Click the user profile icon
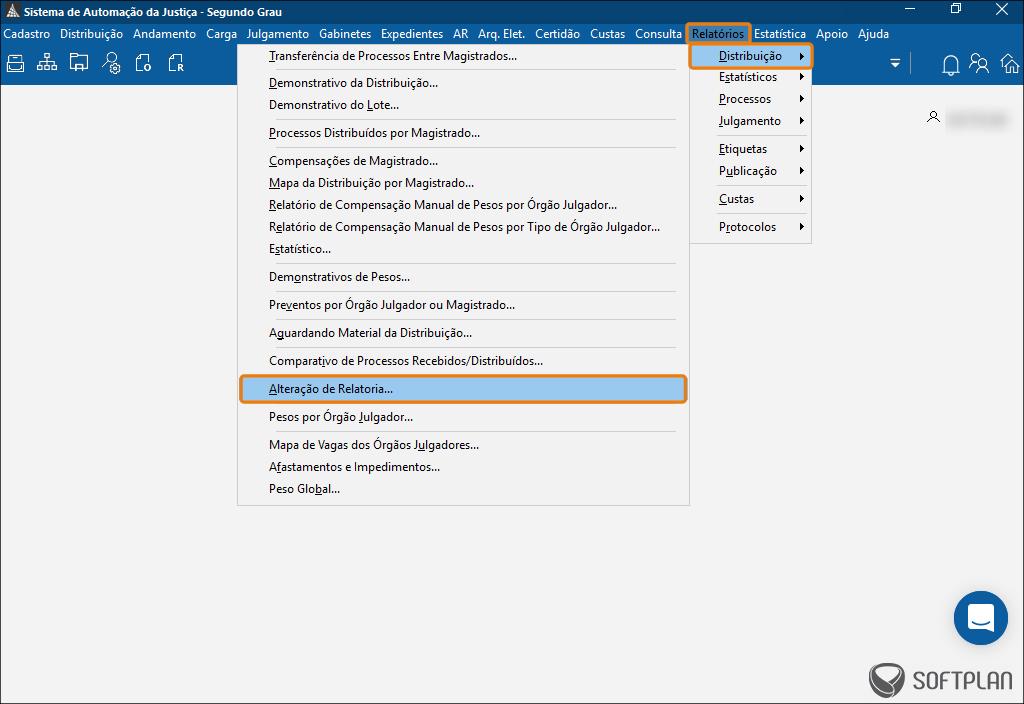The width and height of the screenshot is (1024, 704). (933, 117)
